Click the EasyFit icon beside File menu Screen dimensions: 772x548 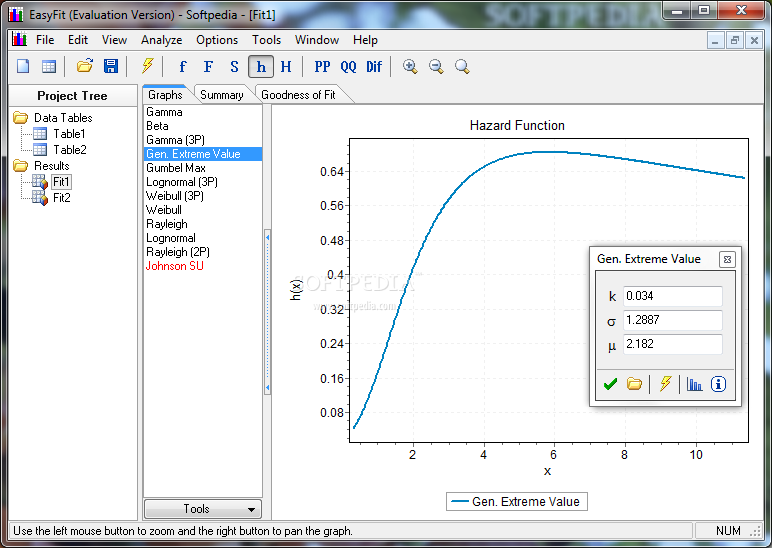coord(19,39)
